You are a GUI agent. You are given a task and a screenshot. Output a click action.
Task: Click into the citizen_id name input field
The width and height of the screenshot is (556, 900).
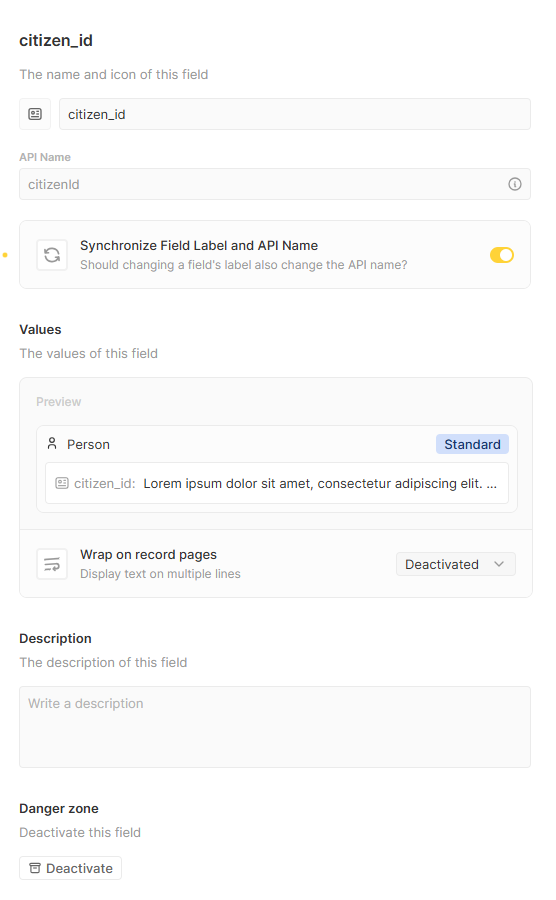pyautogui.click(x=295, y=114)
